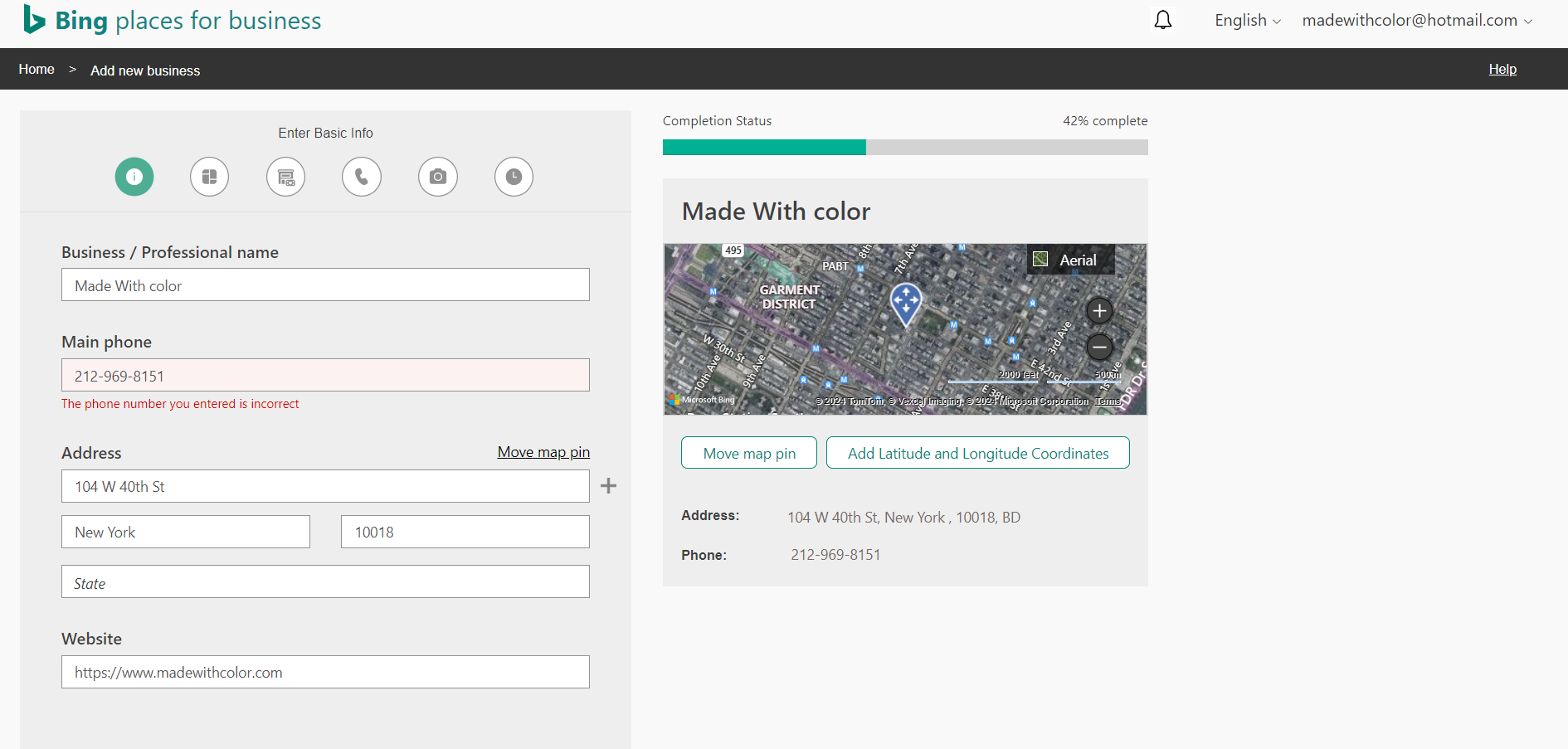
Task: Click the completion status progress bar
Action: coord(905,148)
